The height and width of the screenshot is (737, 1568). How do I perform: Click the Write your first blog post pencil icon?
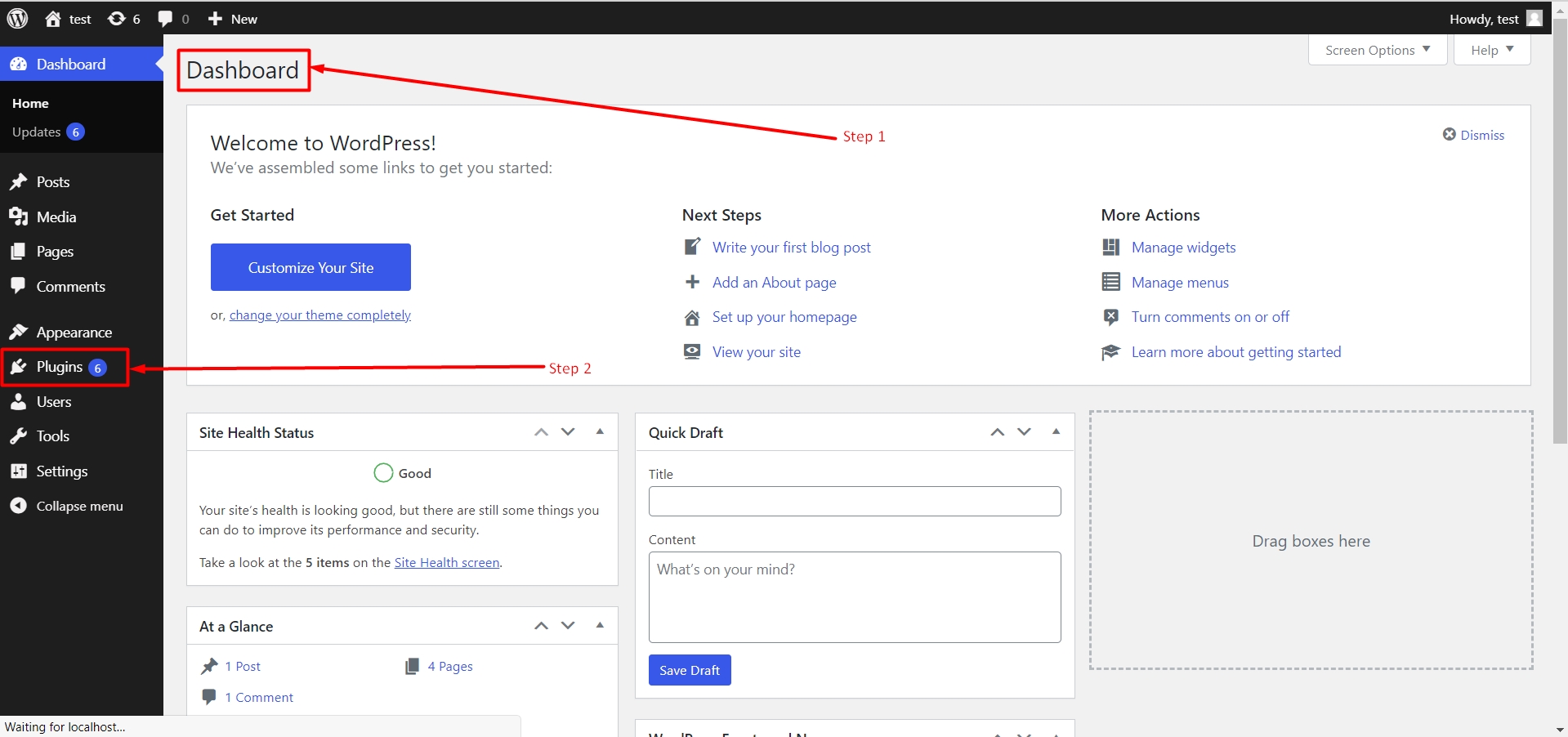pos(692,246)
